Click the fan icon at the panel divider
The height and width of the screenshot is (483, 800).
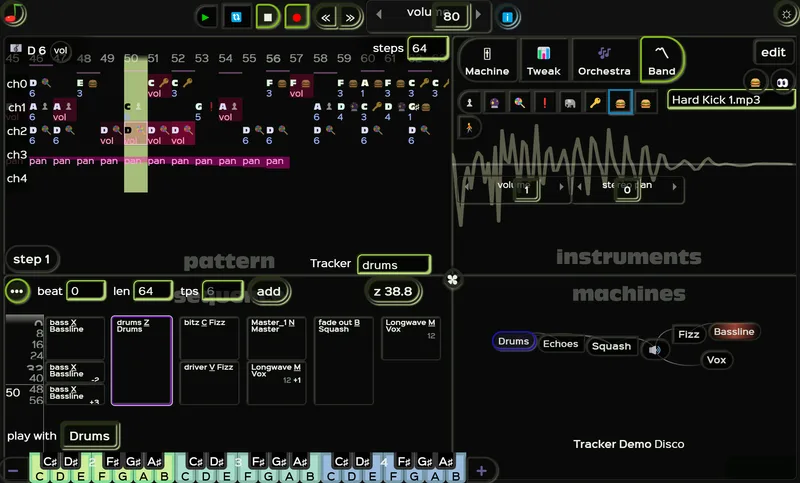tap(452, 279)
